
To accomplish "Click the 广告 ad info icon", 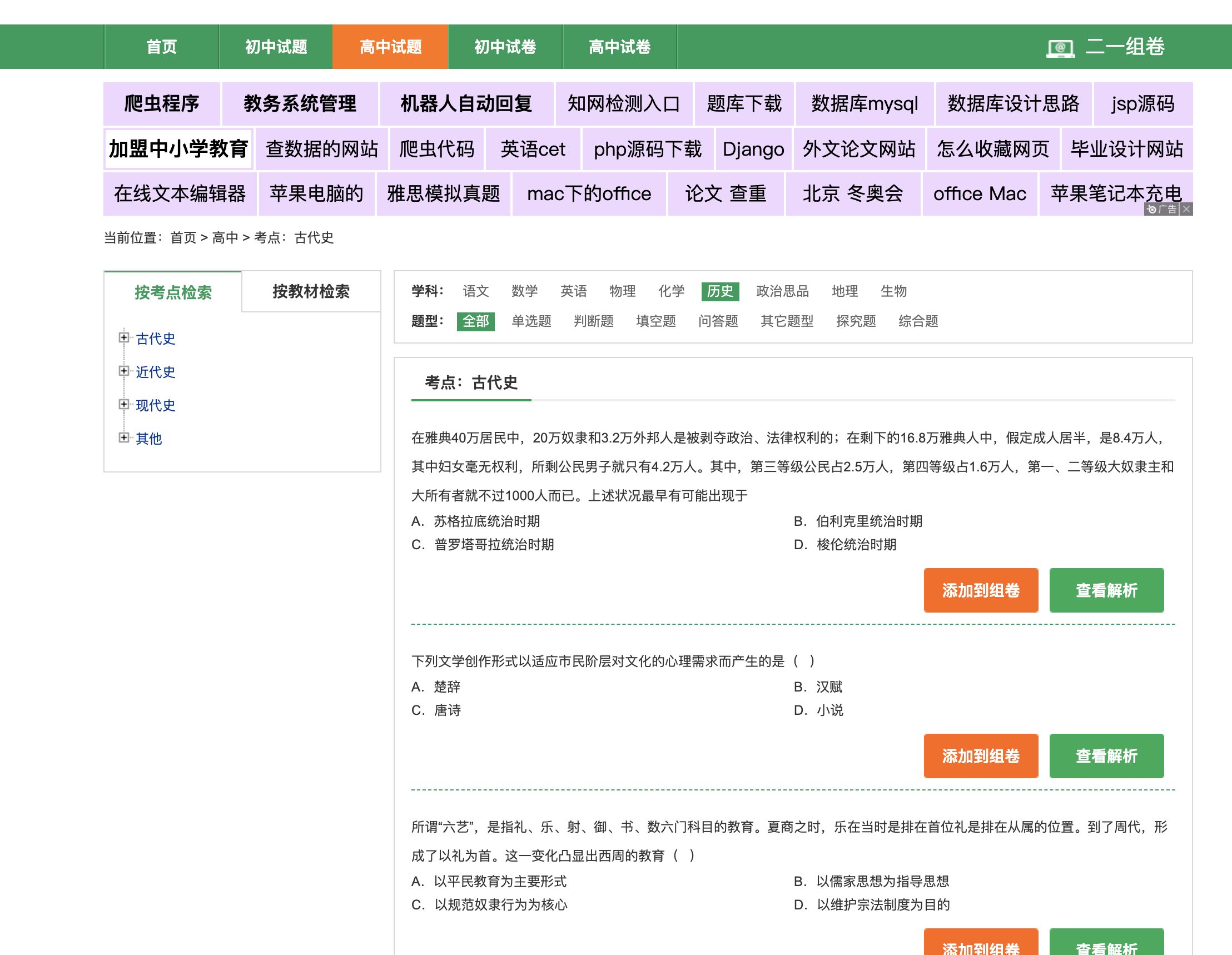I will click(x=1161, y=209).
